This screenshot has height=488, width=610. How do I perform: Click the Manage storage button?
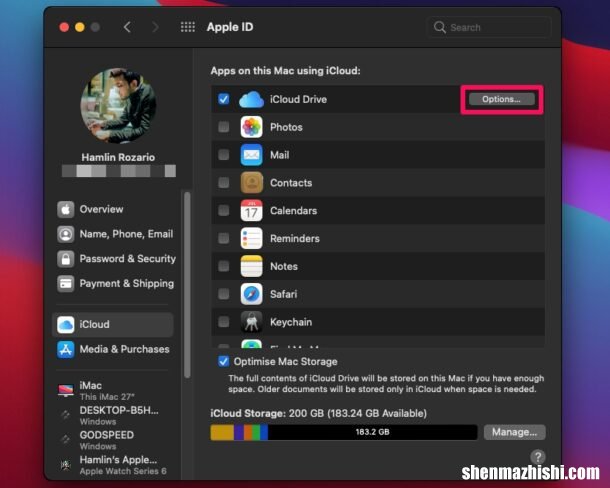514,432
